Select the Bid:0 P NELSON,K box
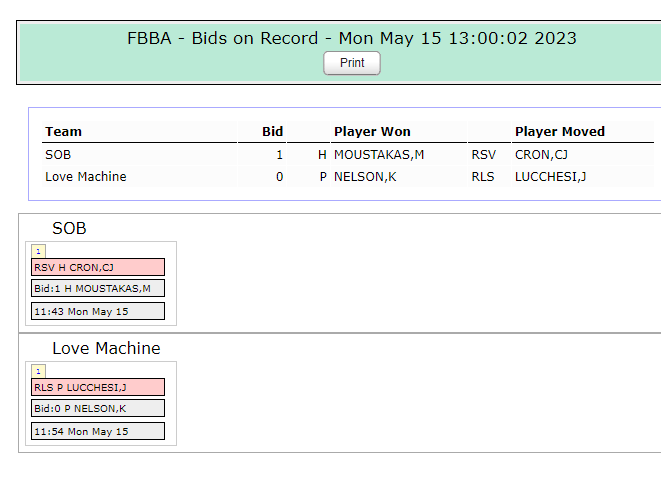Image resolution: width=661 pixels, height=493 pixels. pyautogui.click(x=98, y=408)
